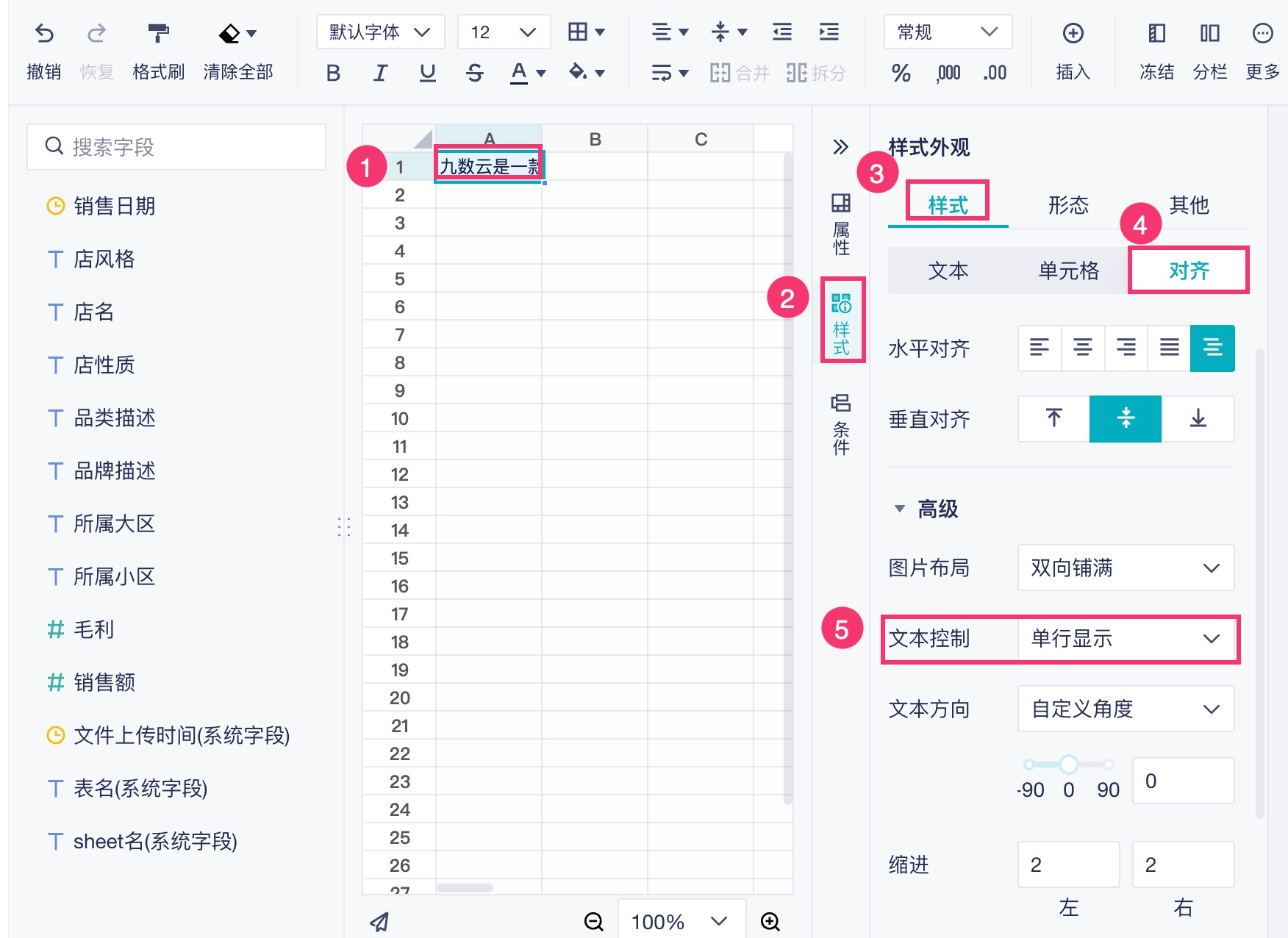Image resolution: width=1288 pixels, height=938 pixels.
Task: Click the insert (插入) plus icon
Action: click(x=1073, y=33)
